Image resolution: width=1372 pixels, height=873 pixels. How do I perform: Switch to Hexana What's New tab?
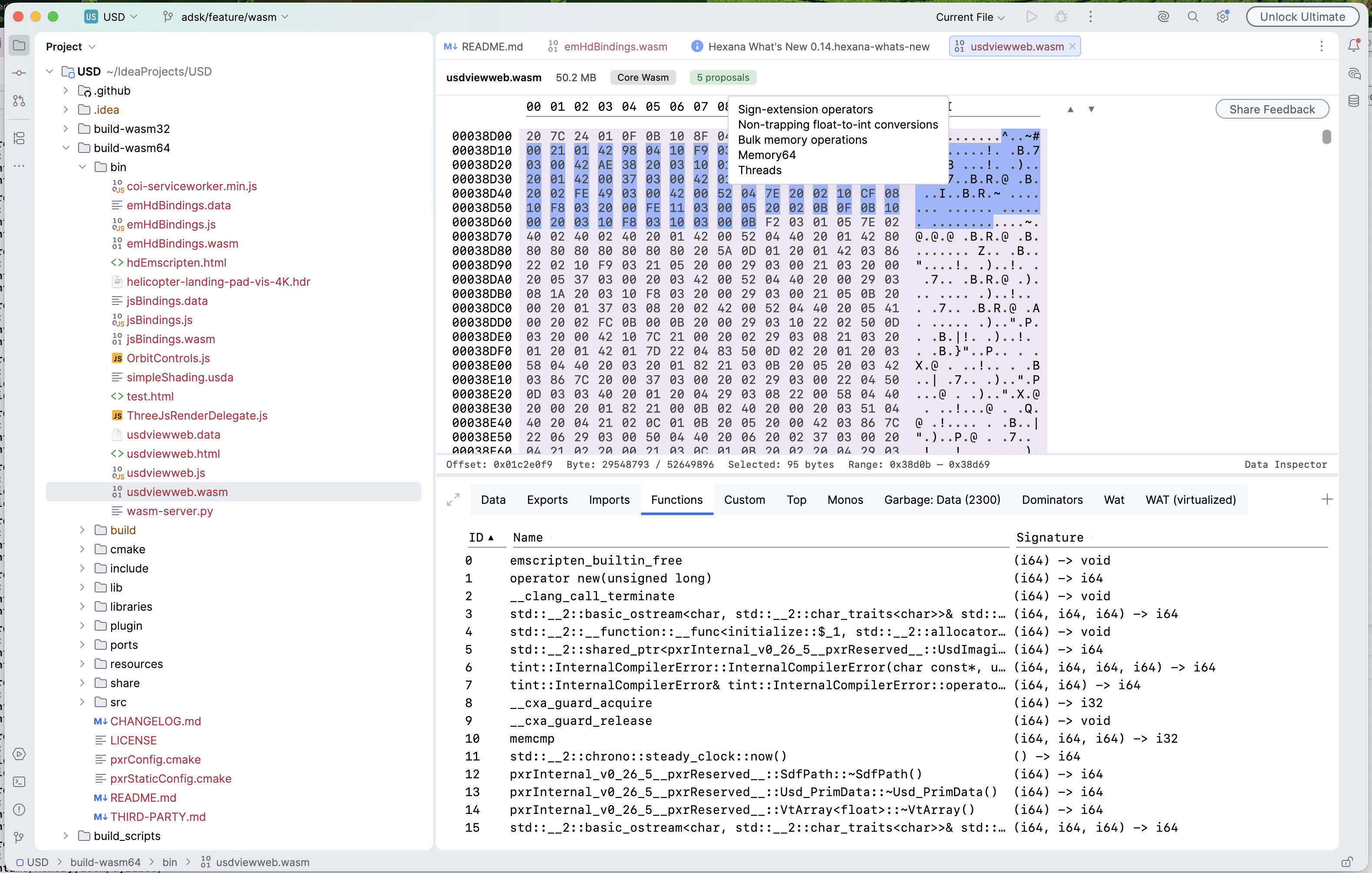(x=810, y=46)
